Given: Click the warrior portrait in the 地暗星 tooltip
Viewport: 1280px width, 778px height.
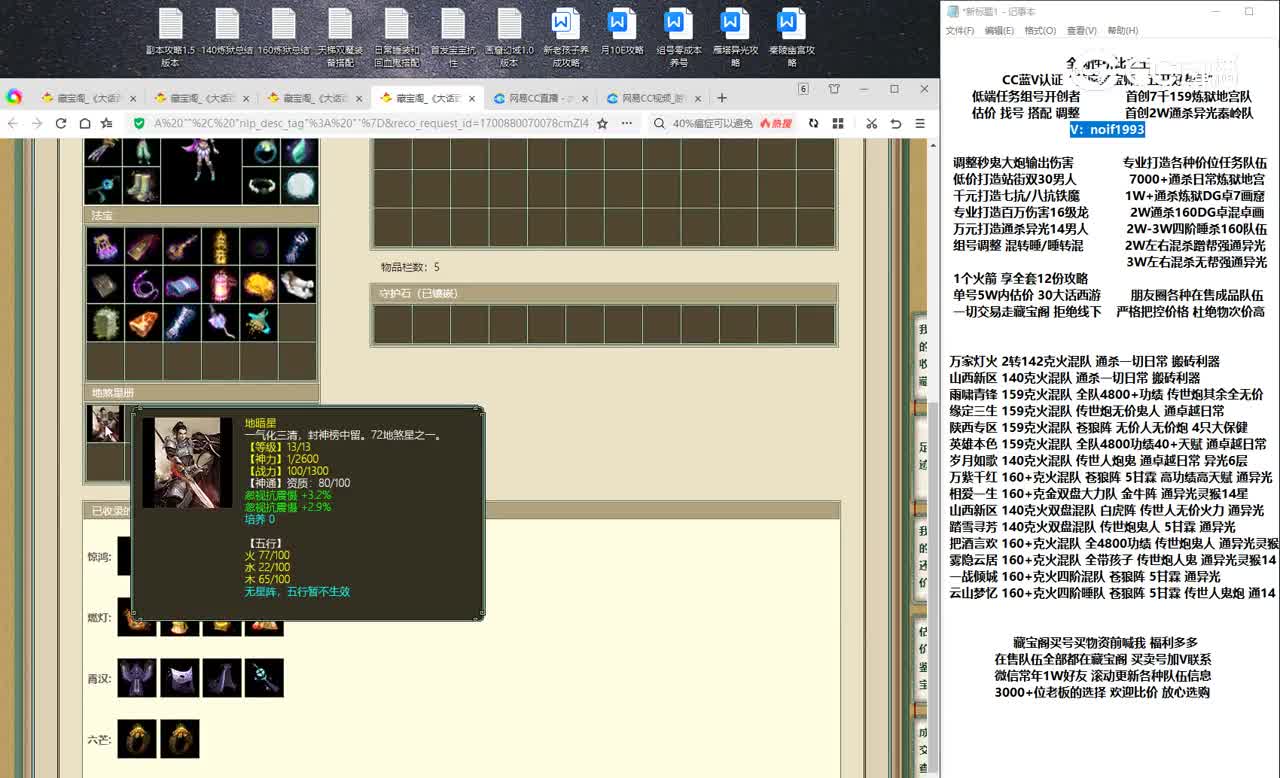Looking at the screenshot, I should (x=187, y=462).
